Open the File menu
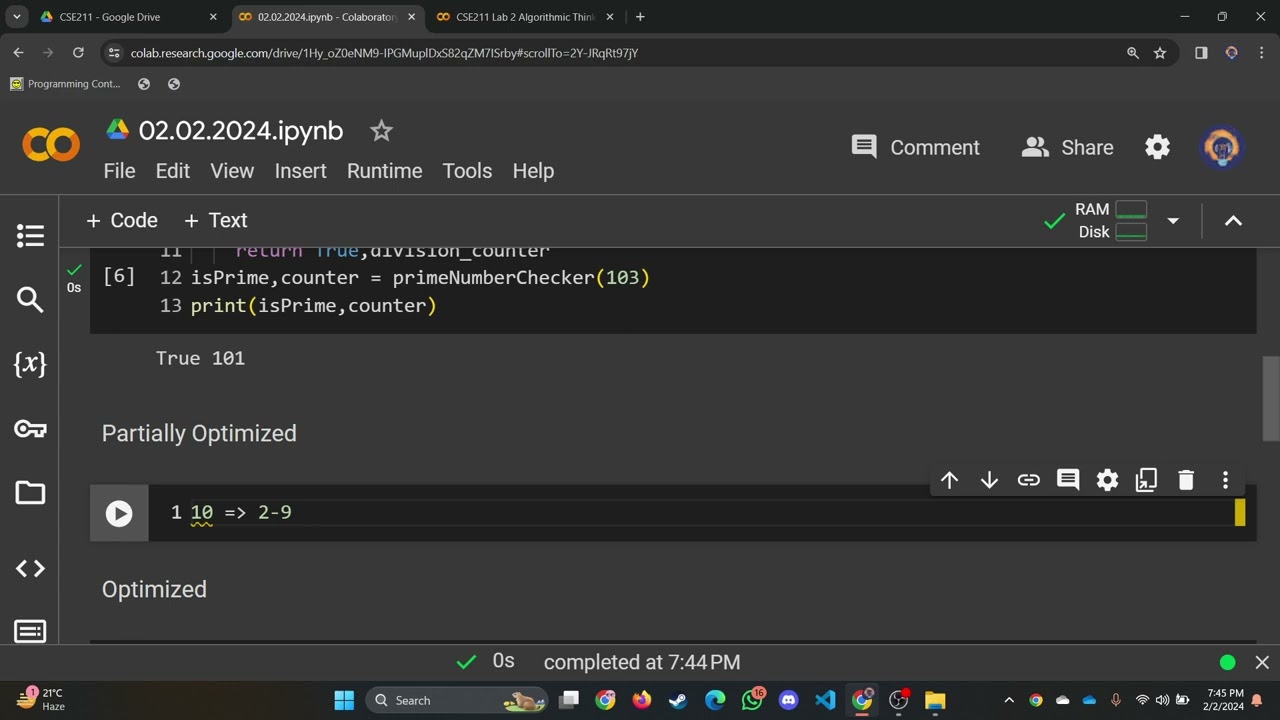This screenshot has height=720, width=1280. click(119, 171)
